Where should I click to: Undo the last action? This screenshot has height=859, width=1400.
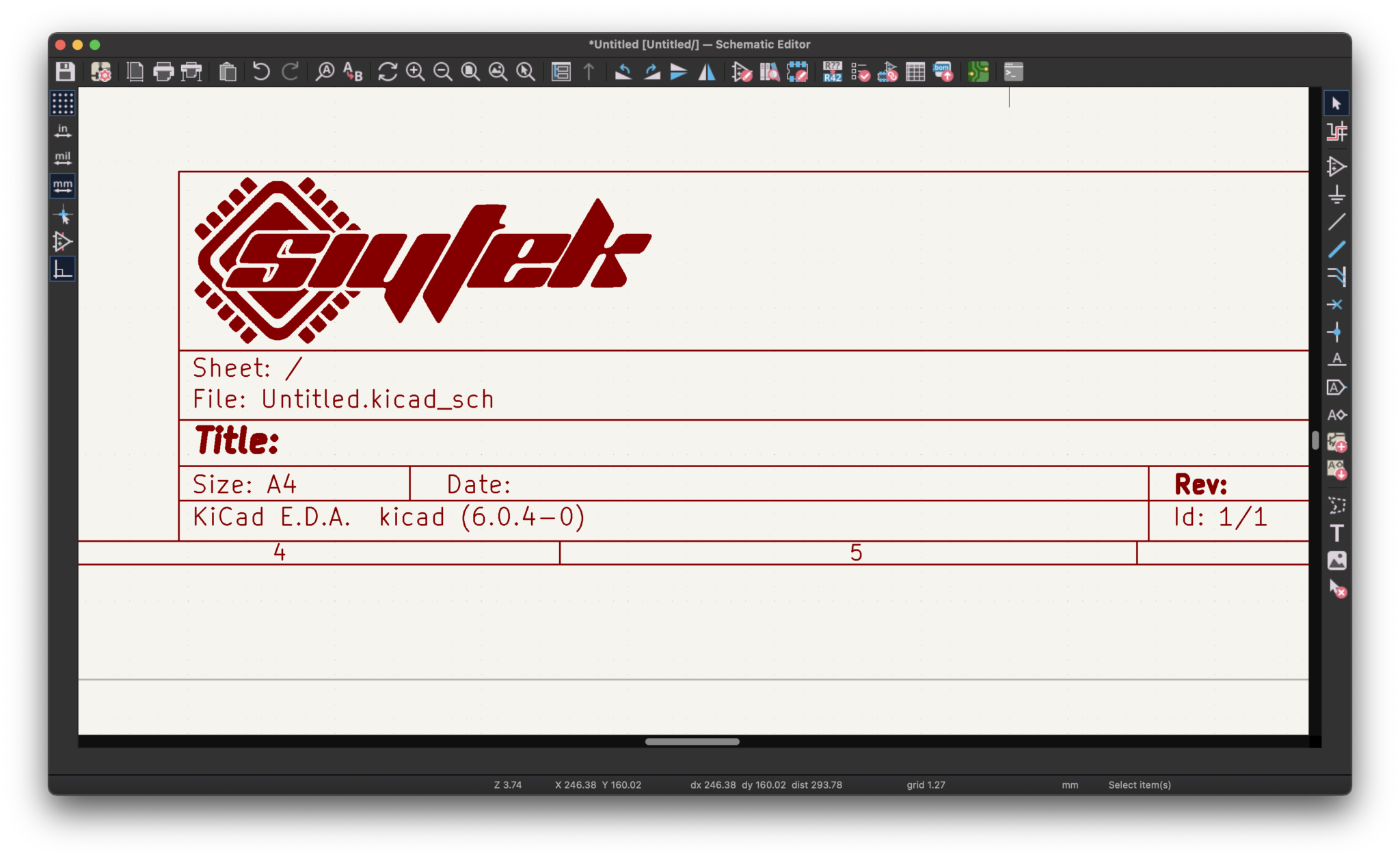point(260,71)
